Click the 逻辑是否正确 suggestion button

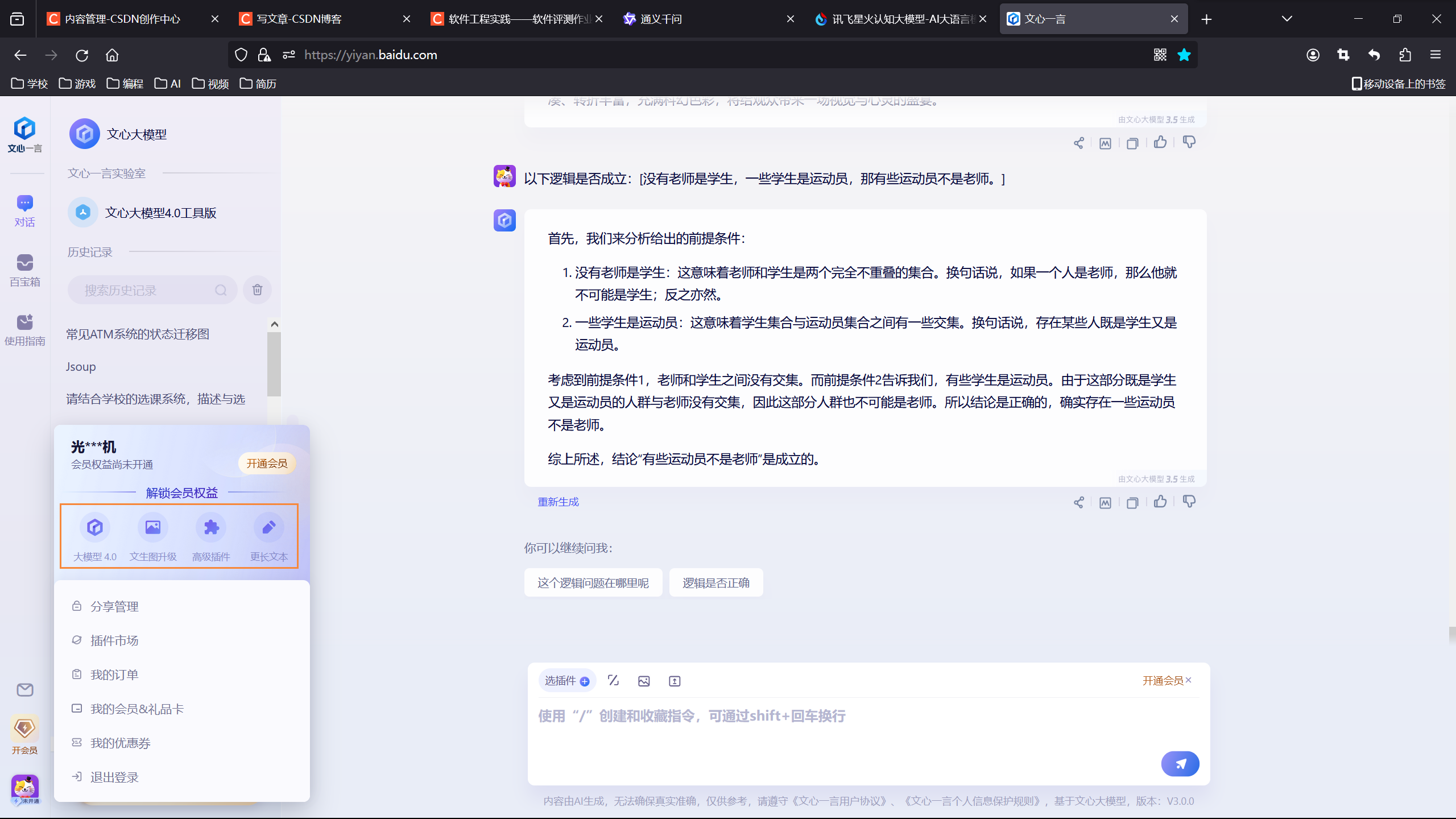(x=715, y=583)
